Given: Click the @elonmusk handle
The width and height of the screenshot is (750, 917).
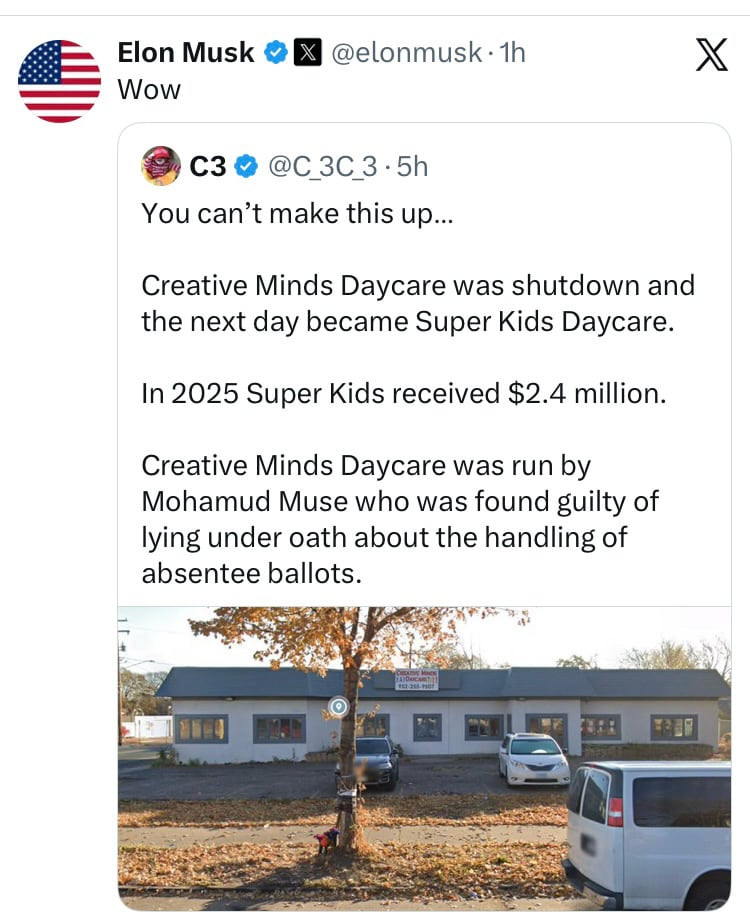Looking at the screenshot, I should click(404, 53).
